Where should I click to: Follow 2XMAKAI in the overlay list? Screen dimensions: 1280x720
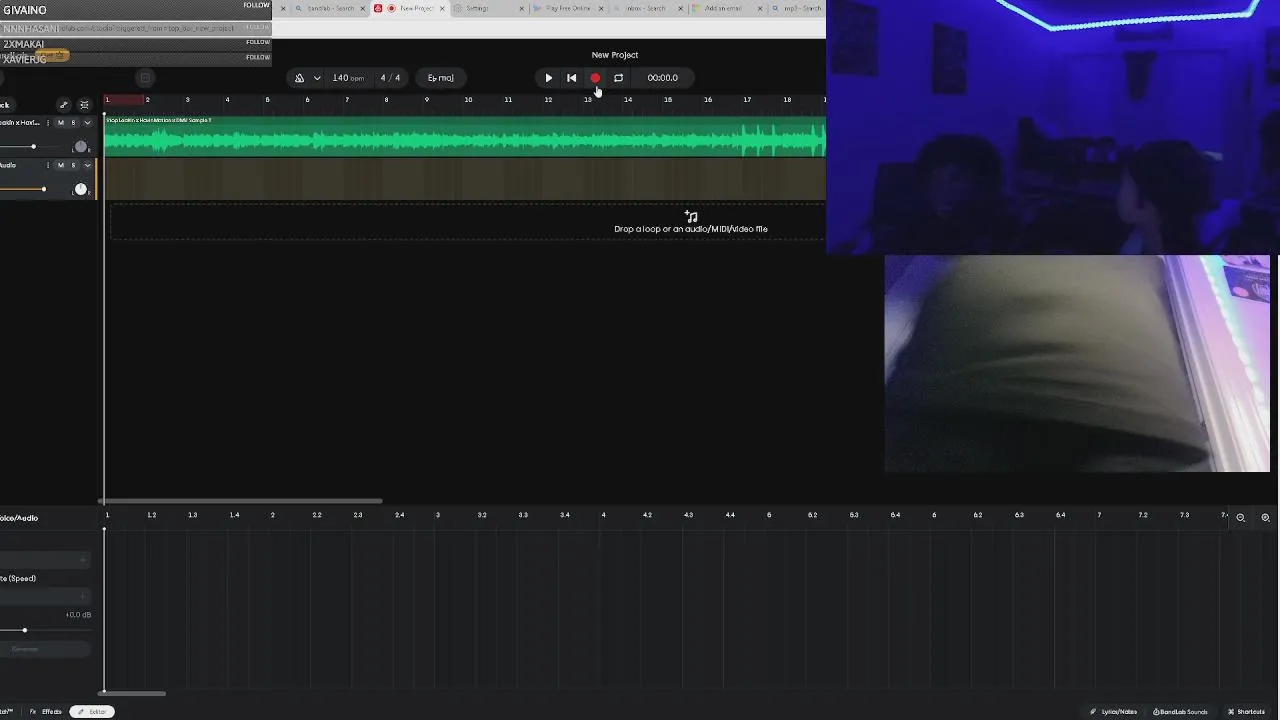click(x=258, y=42)
